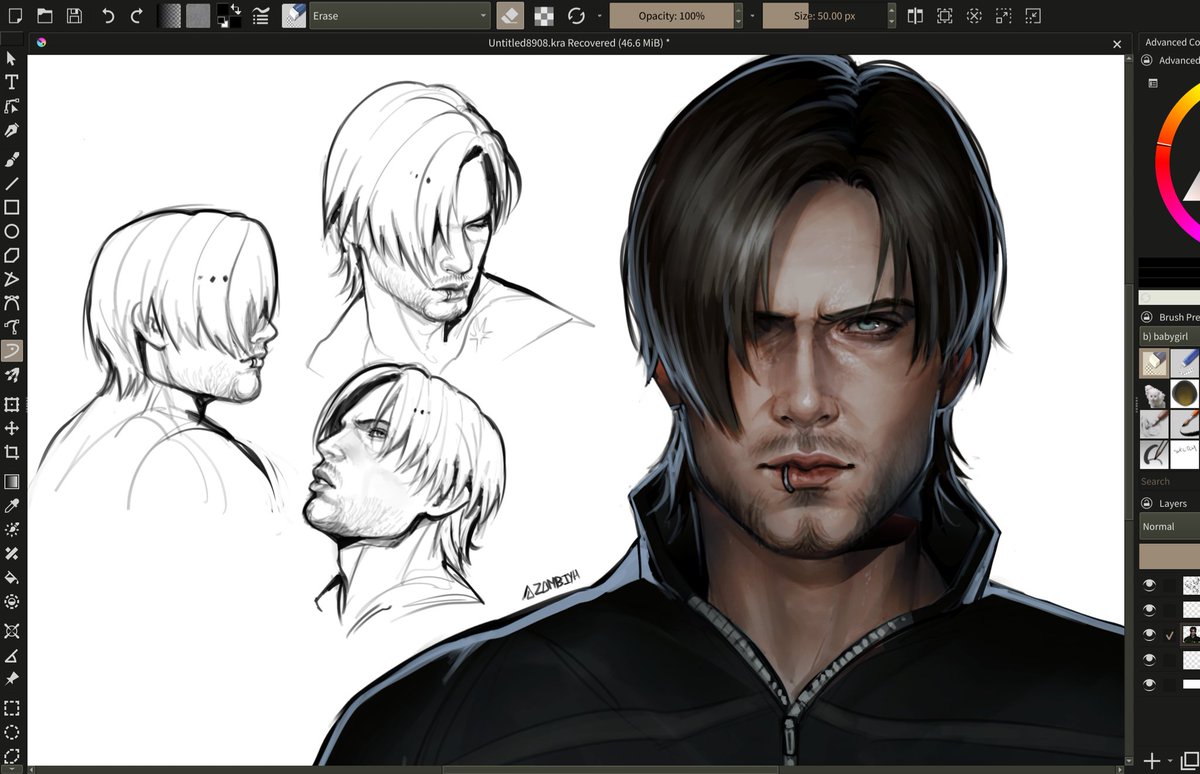The image size is (1200, 774).
Task: Switch to Advanced Color Selector tab
Action: [x=1172, y=42]
